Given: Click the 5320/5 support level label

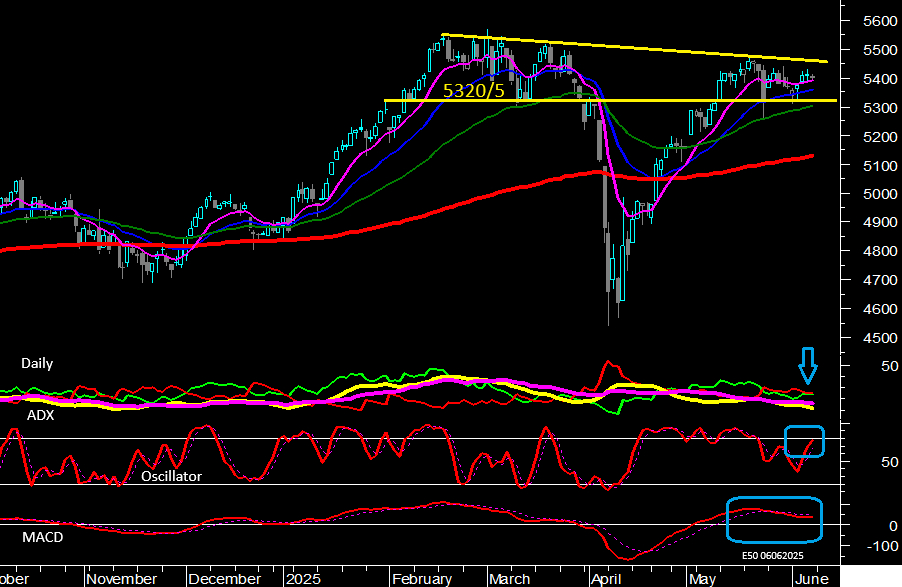Looking at the screenshot, I should tap(473, 90).
